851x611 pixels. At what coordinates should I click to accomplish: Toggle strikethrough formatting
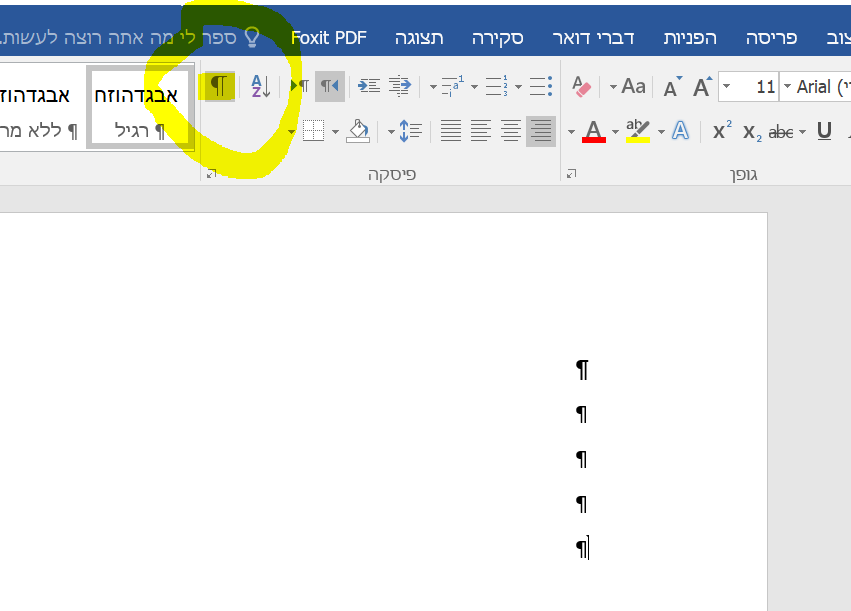coord(781,132)
